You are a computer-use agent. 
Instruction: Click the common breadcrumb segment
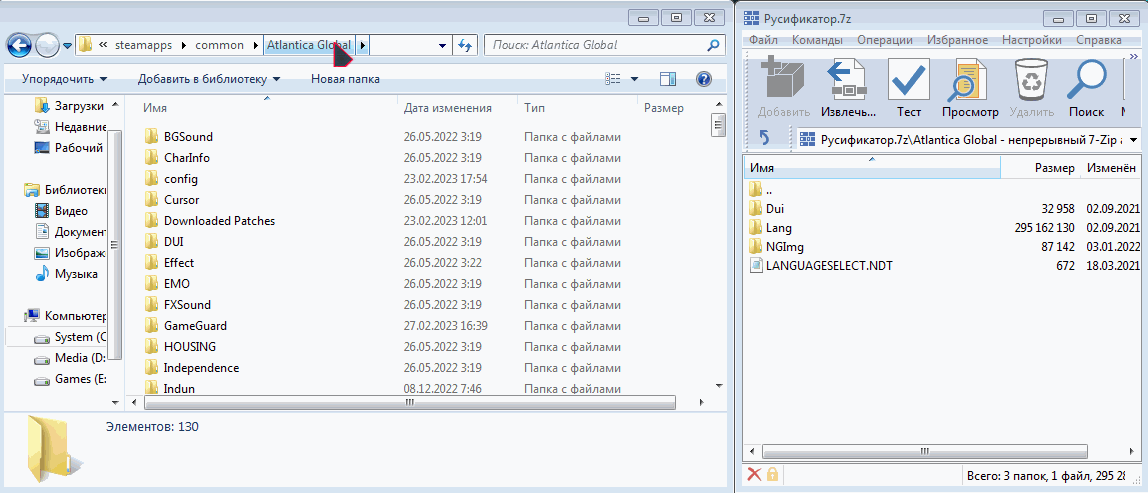coord(219,45)
